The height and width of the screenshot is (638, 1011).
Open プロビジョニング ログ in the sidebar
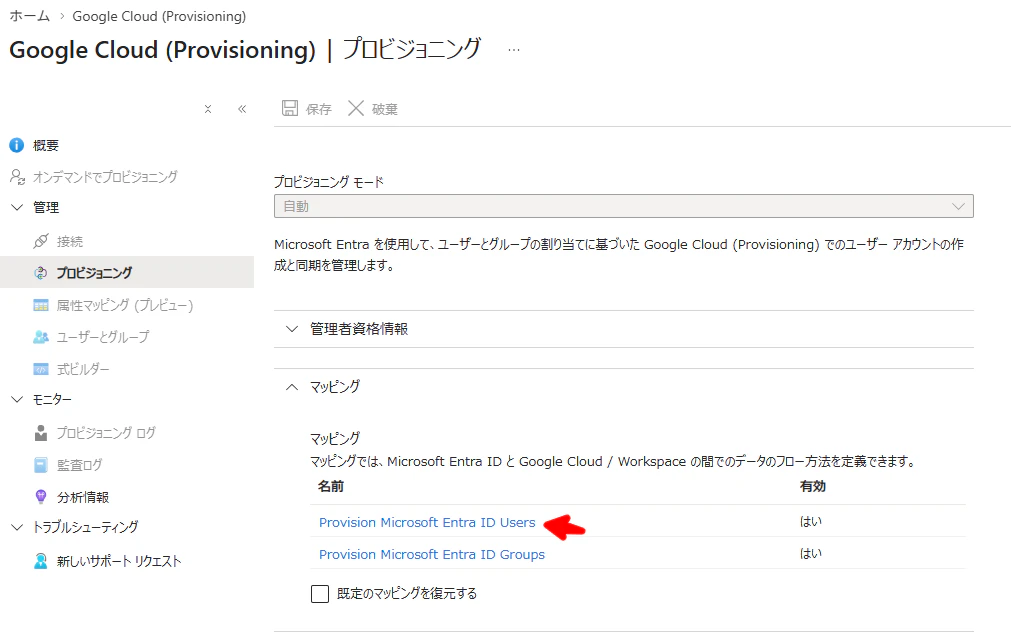[106, 433]
